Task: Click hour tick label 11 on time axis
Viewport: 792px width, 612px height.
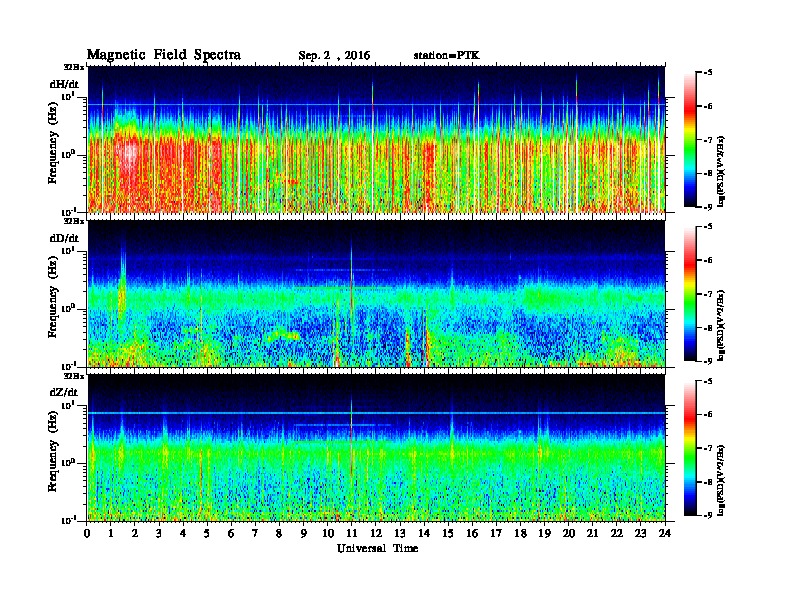Action: tap(352, 534)
